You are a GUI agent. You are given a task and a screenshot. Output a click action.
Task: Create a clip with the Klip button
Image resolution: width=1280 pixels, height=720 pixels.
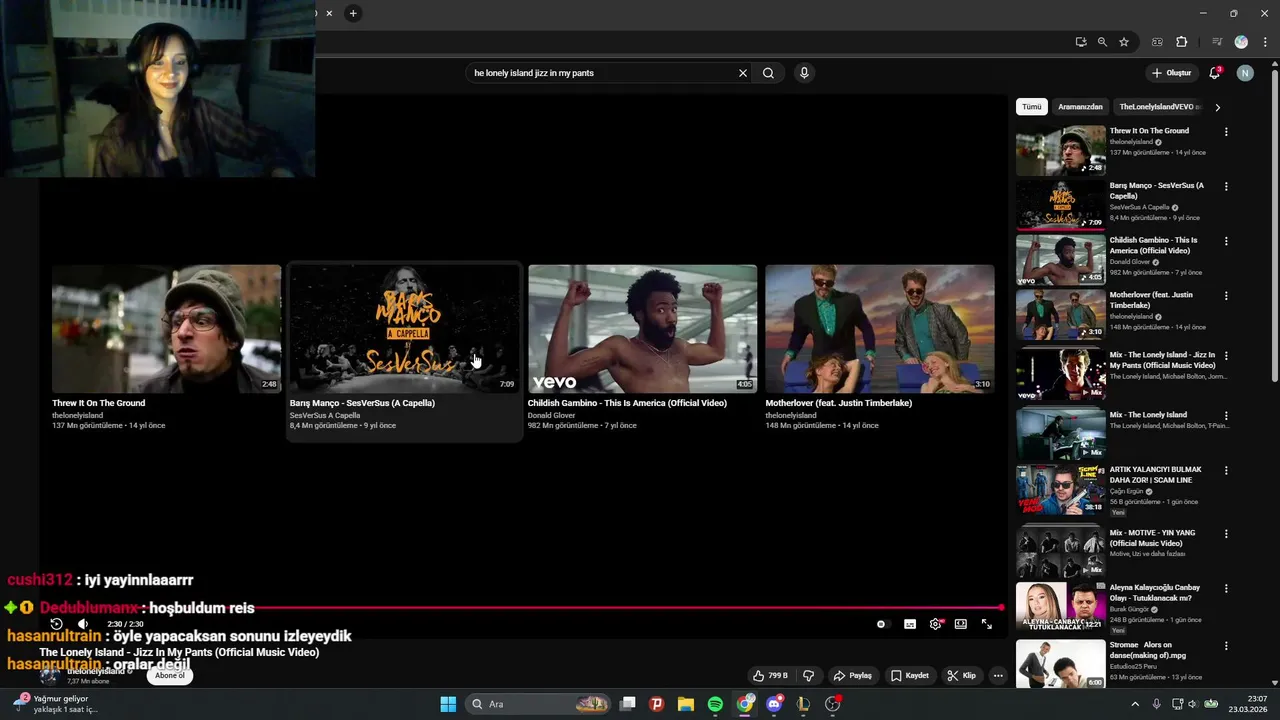click(962, 676)
